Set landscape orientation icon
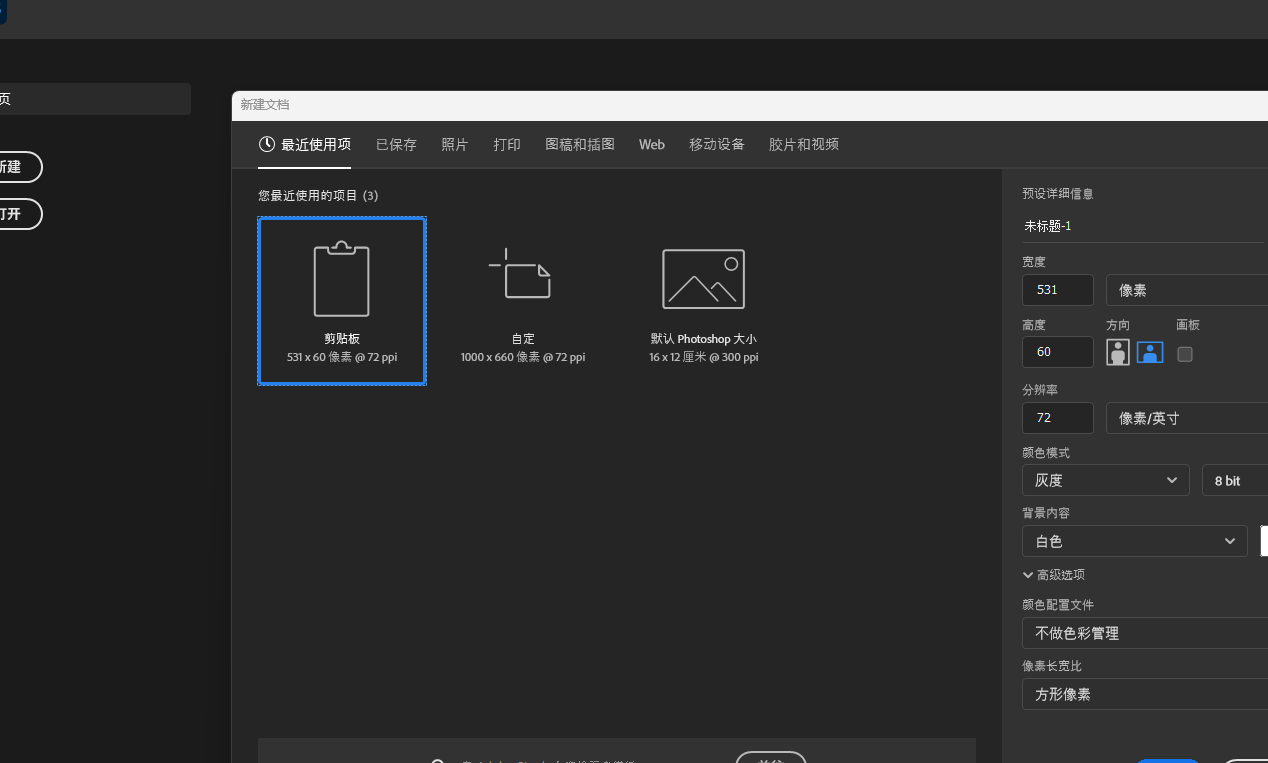This screenshot has height=763, width=1268. pyautogui.click(x=1150, y=352)
